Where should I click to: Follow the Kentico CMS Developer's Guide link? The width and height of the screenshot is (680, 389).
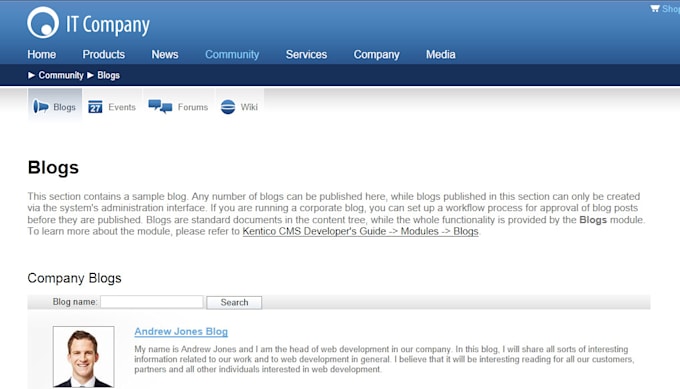point(360,231)
